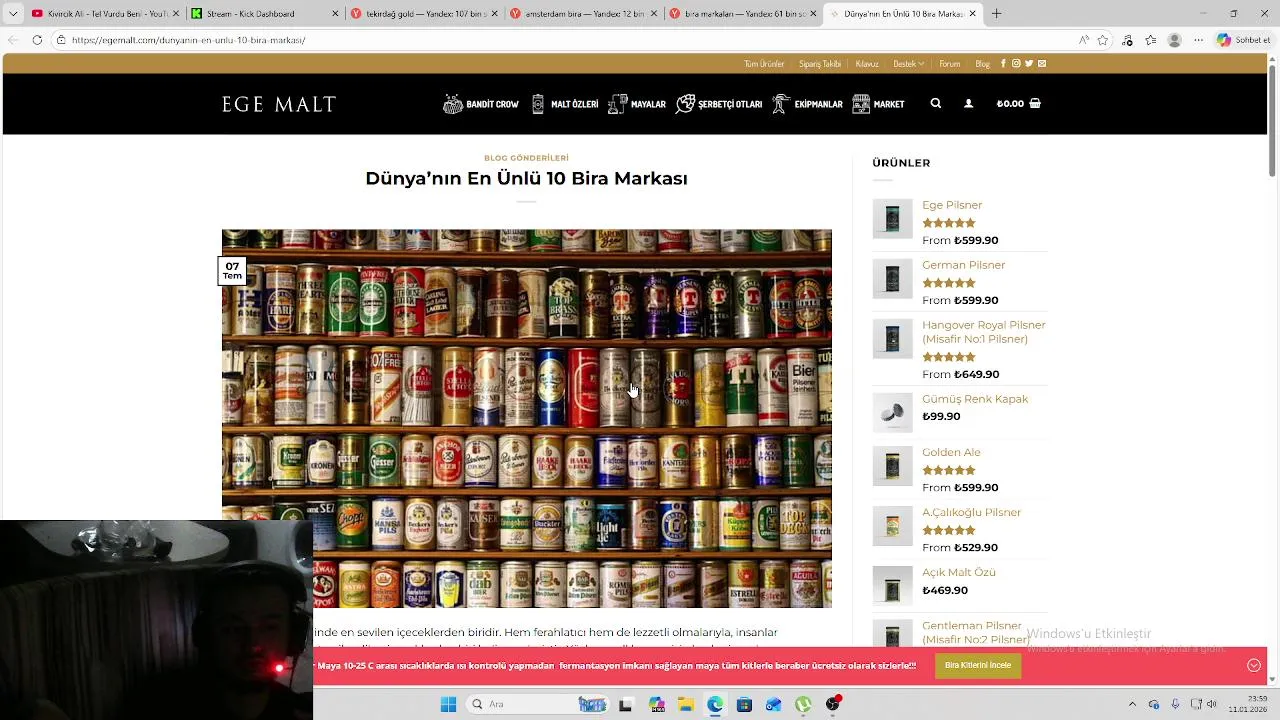This screenshot has width=1280, height=720.
Task: Click the browser address bar URL
Action: (x=188, y=40)
